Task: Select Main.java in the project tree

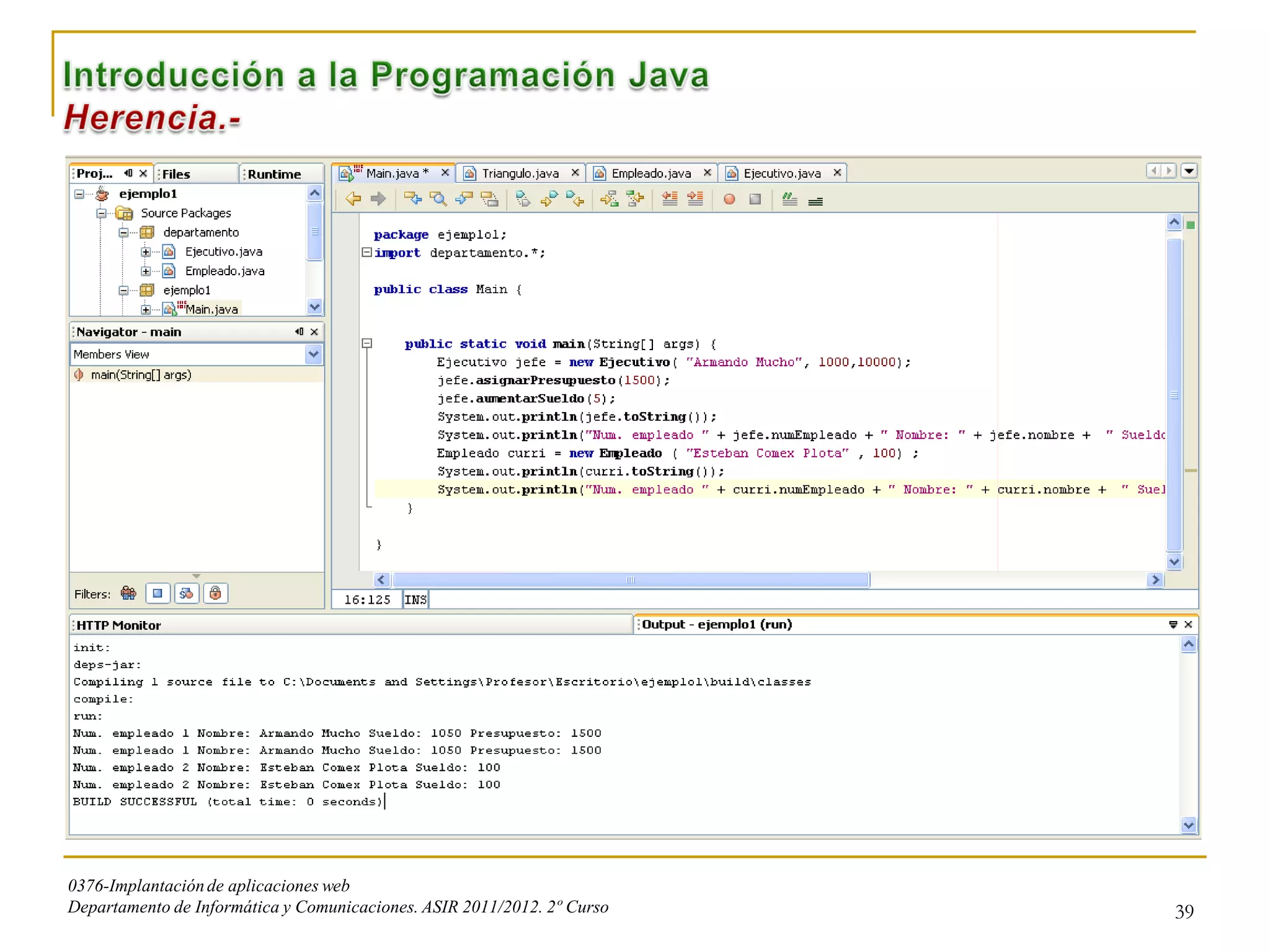Action: [211, 309]
